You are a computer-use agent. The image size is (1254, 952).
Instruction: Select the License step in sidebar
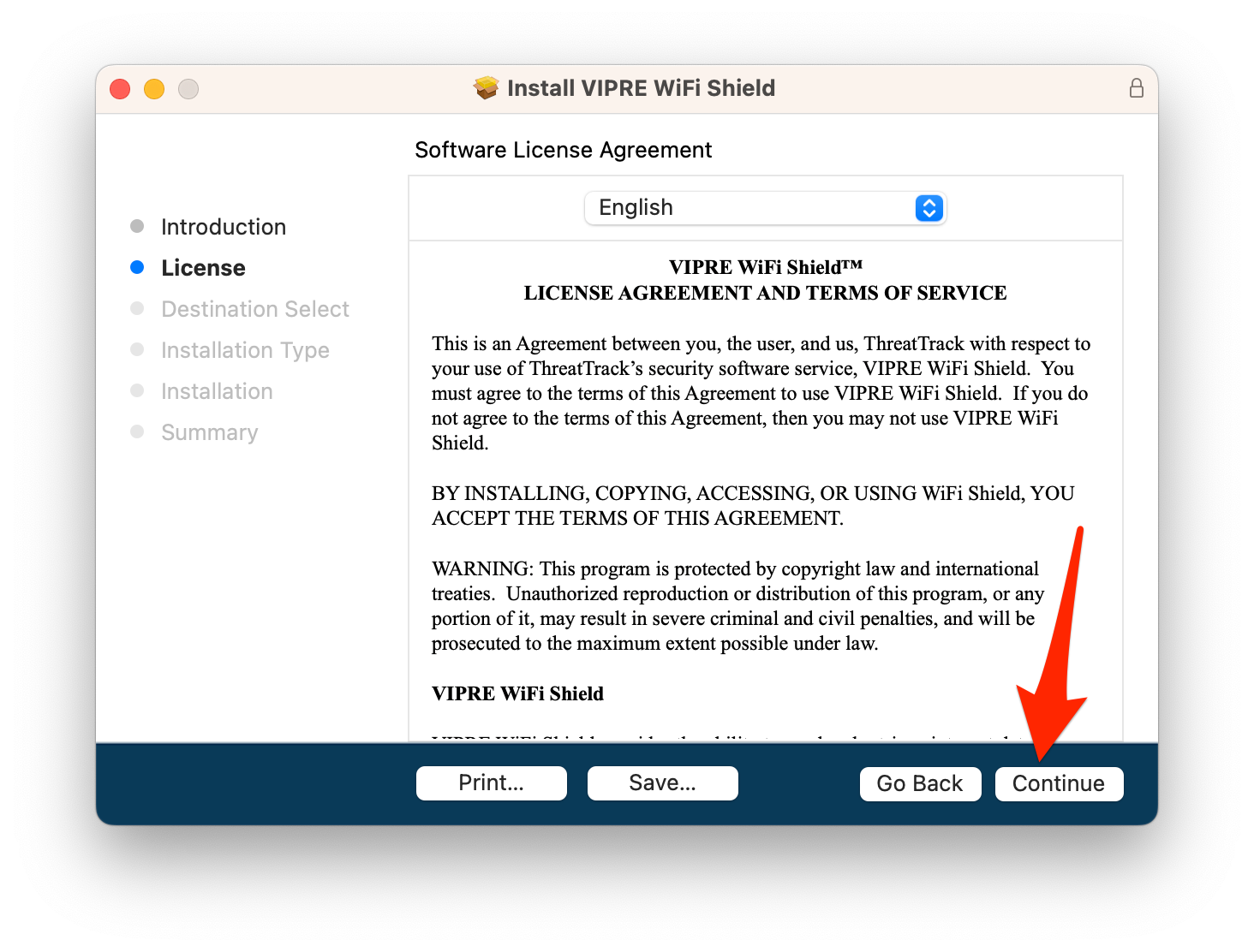coord(203,268)
